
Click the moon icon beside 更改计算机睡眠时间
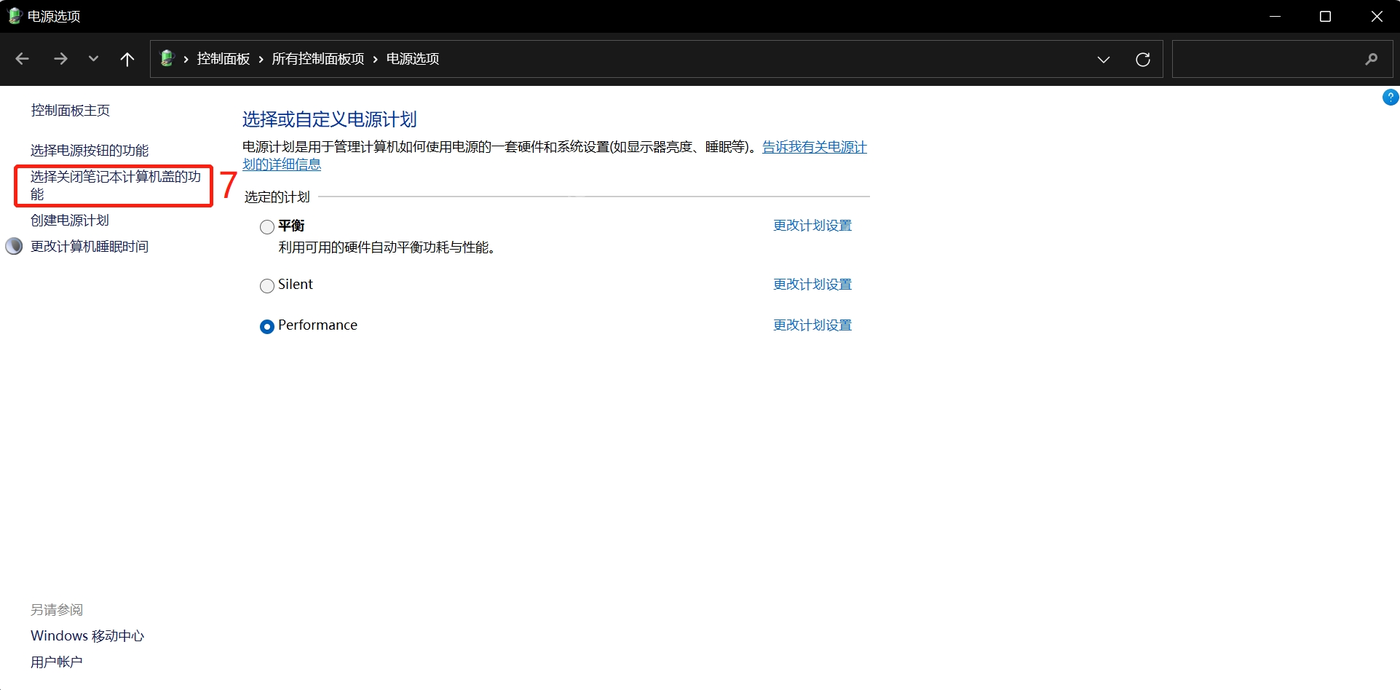click(14, 246)
